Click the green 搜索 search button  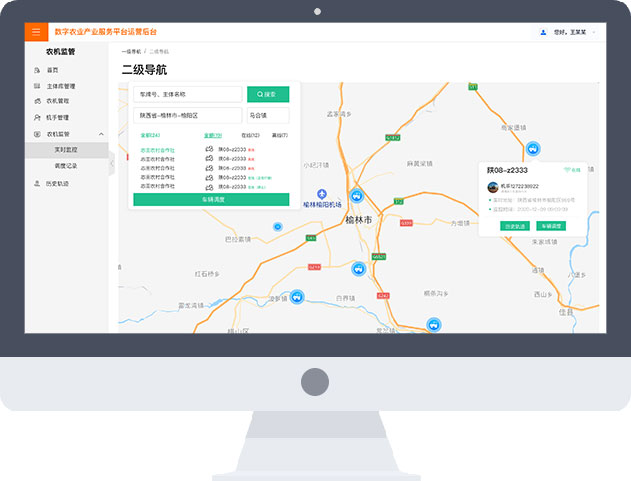[268, 94]
